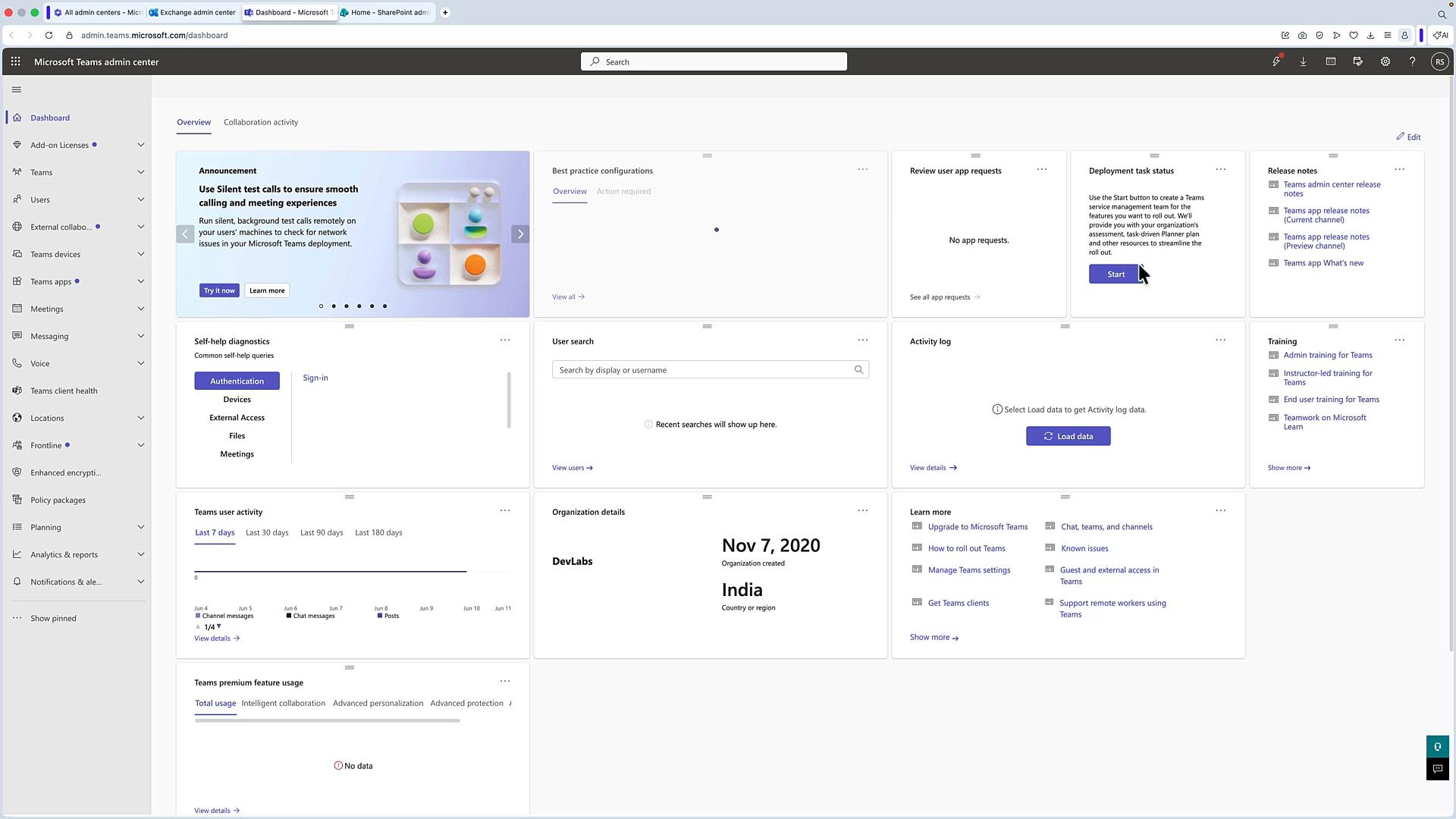1456x819 pixels.
Task: Open the RS account profile avatar
Action: (x=1439, y=61)
